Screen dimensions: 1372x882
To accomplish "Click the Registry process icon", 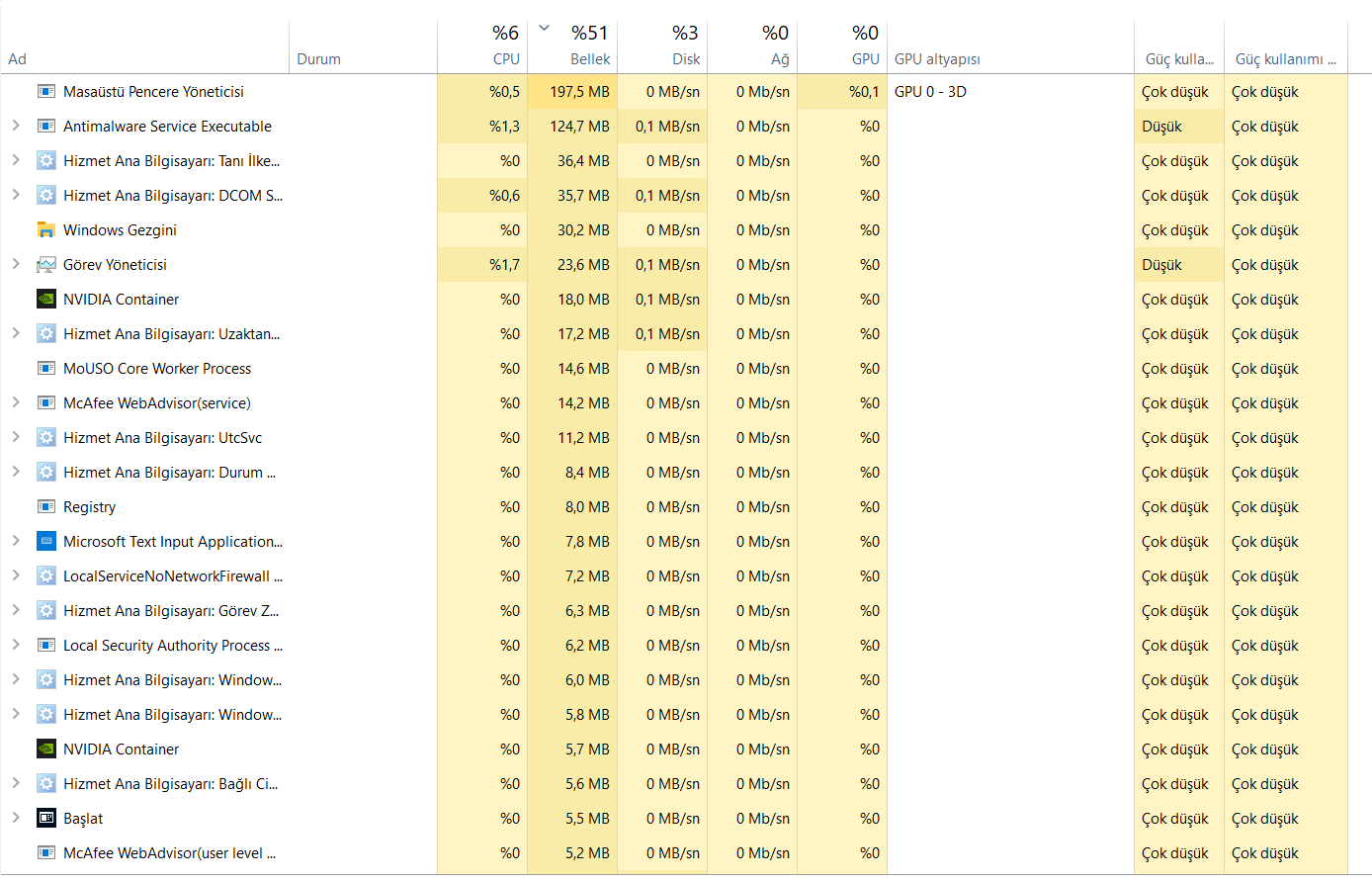I will 45,507.
